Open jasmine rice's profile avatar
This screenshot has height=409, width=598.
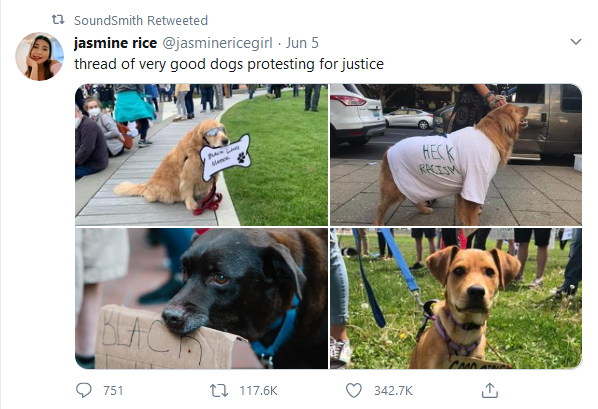click(x=39, y=56)
